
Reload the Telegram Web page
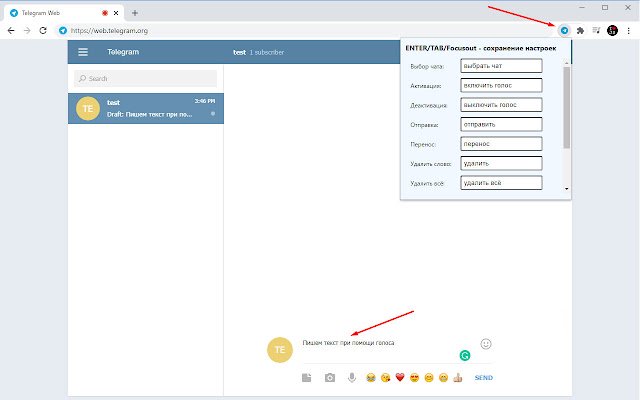43,31
